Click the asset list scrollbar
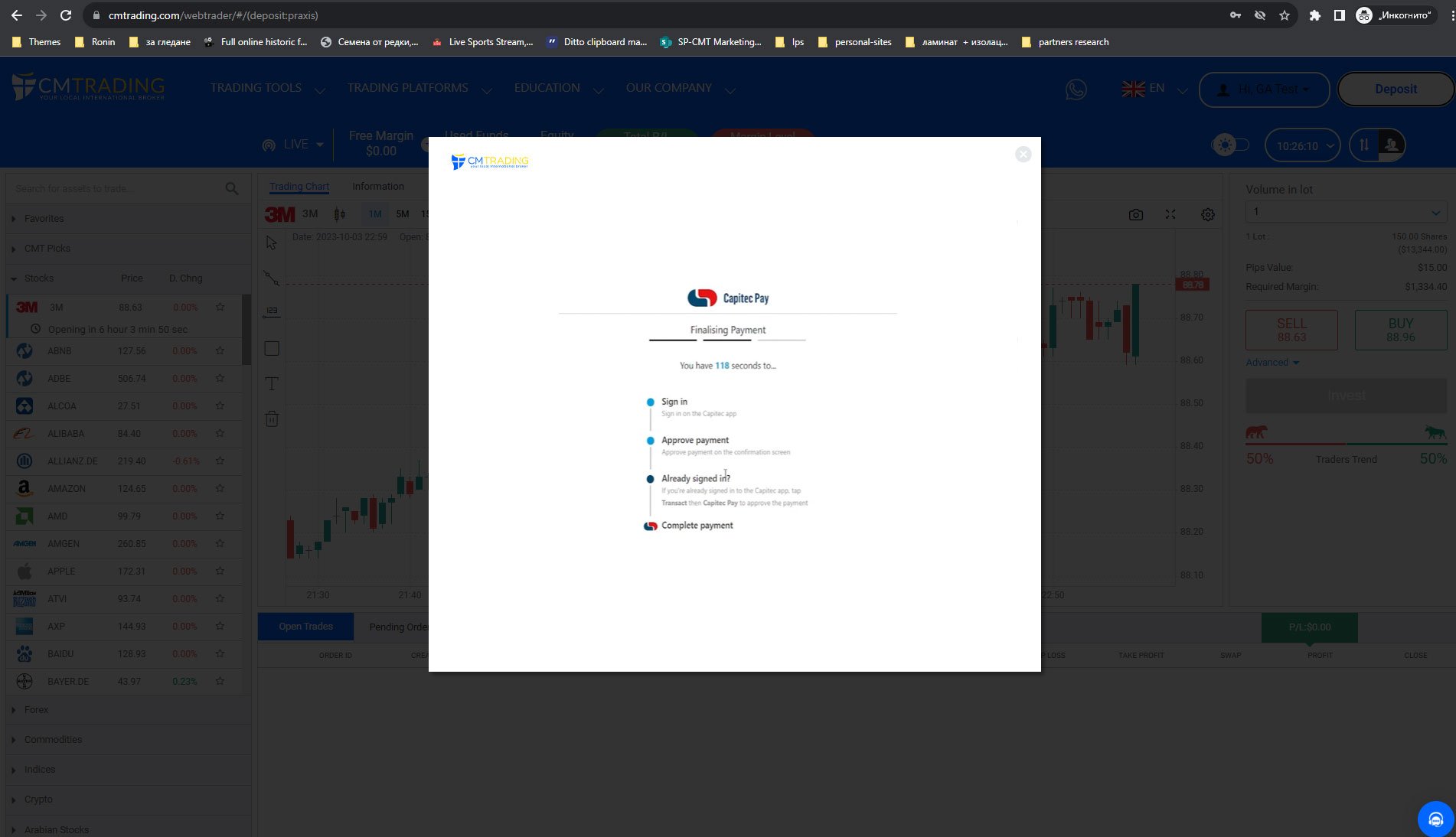Viewport: 1456px width, 837px height. tap(246, 329)
